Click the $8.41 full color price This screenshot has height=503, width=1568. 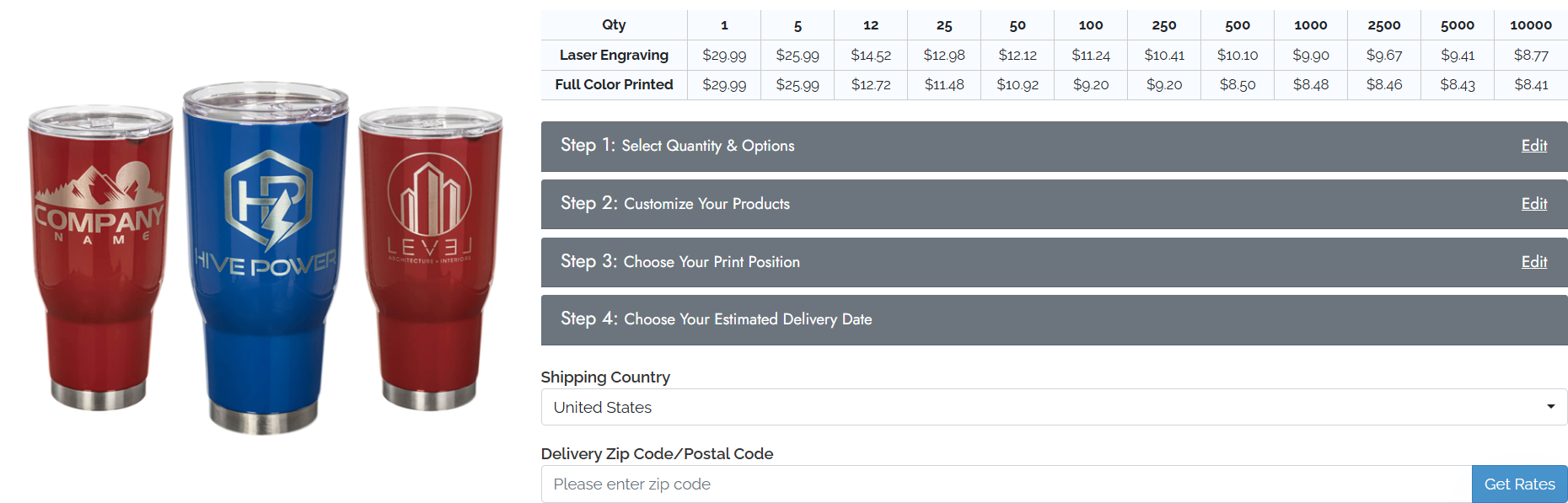[1530, 84]
